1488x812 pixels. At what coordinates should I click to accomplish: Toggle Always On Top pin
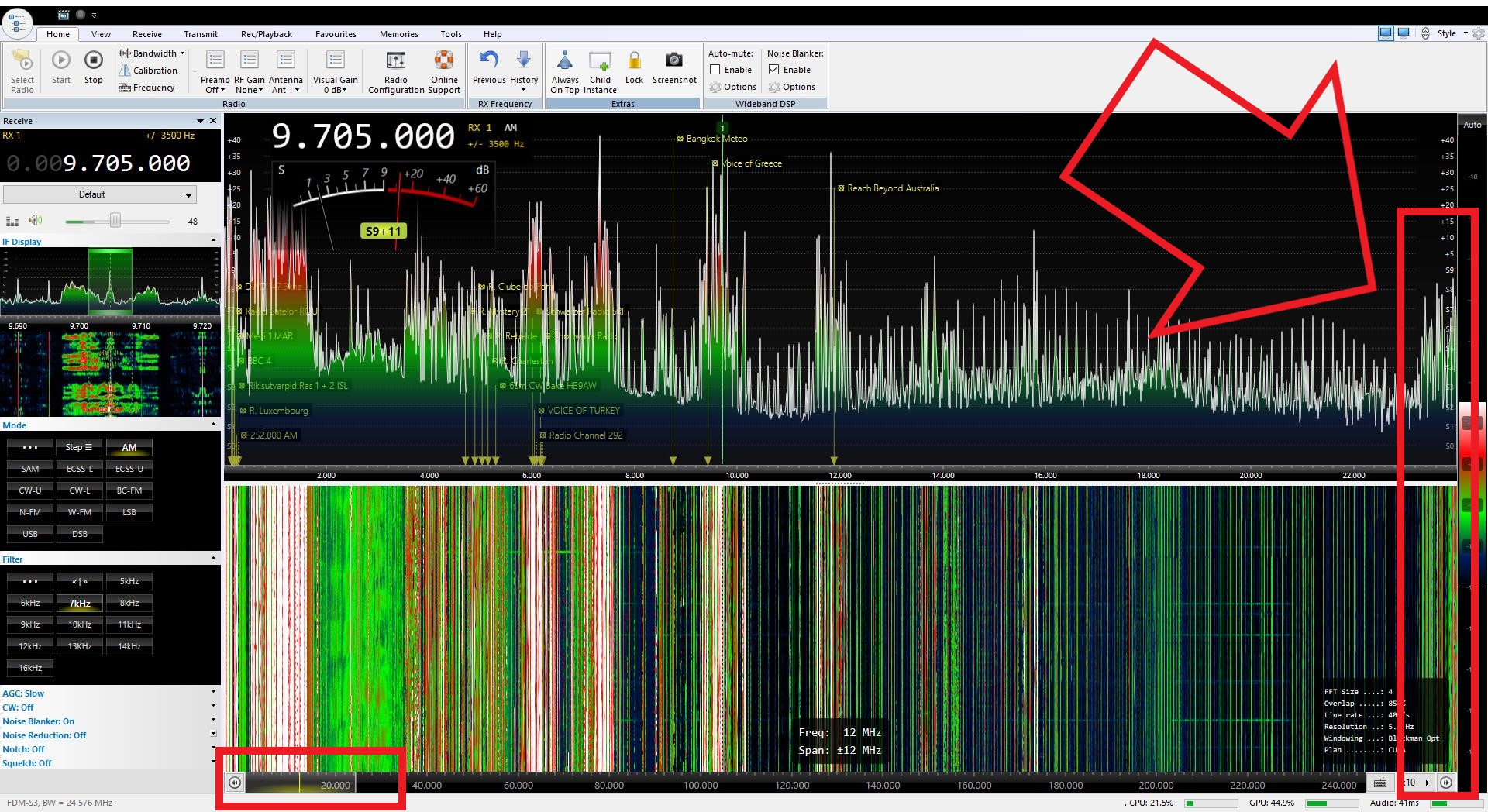point(565,61)
